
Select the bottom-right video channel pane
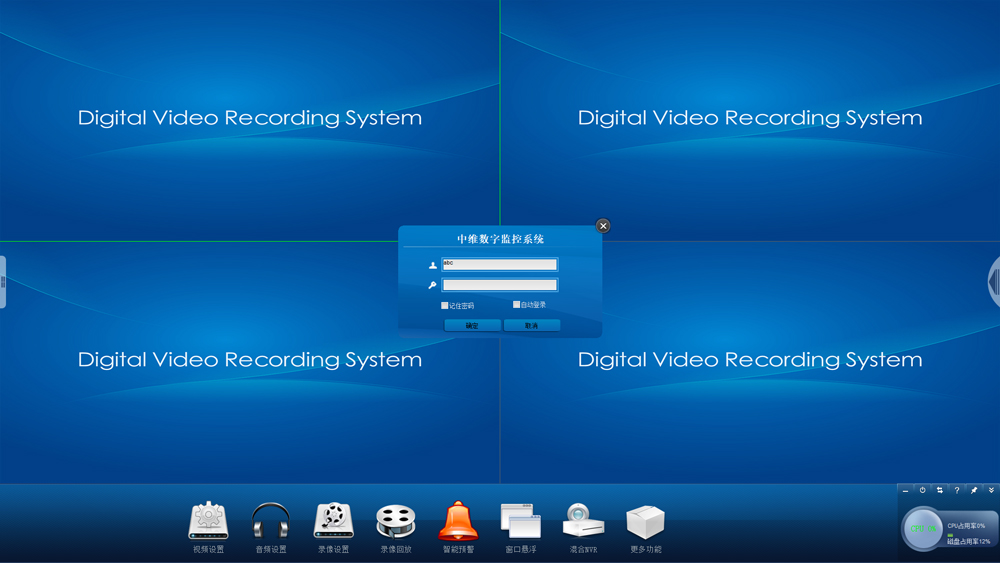click(x=750, y=362)
